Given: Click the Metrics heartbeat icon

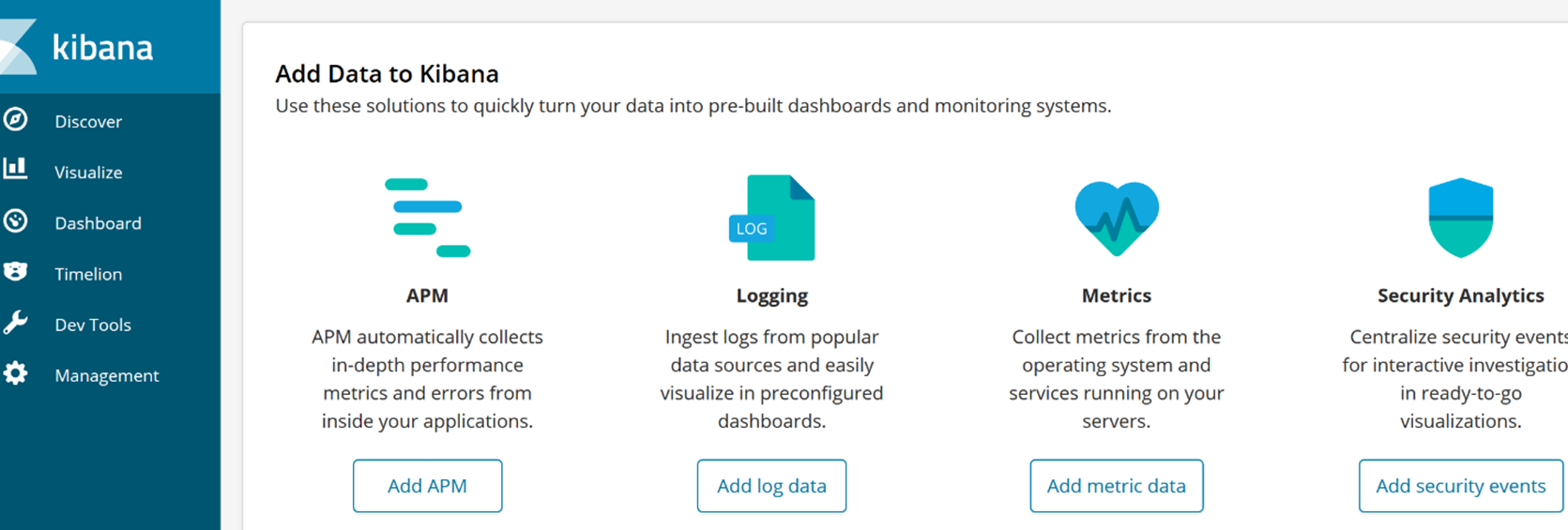Looking at the screenshot, I should [1117, 219].
